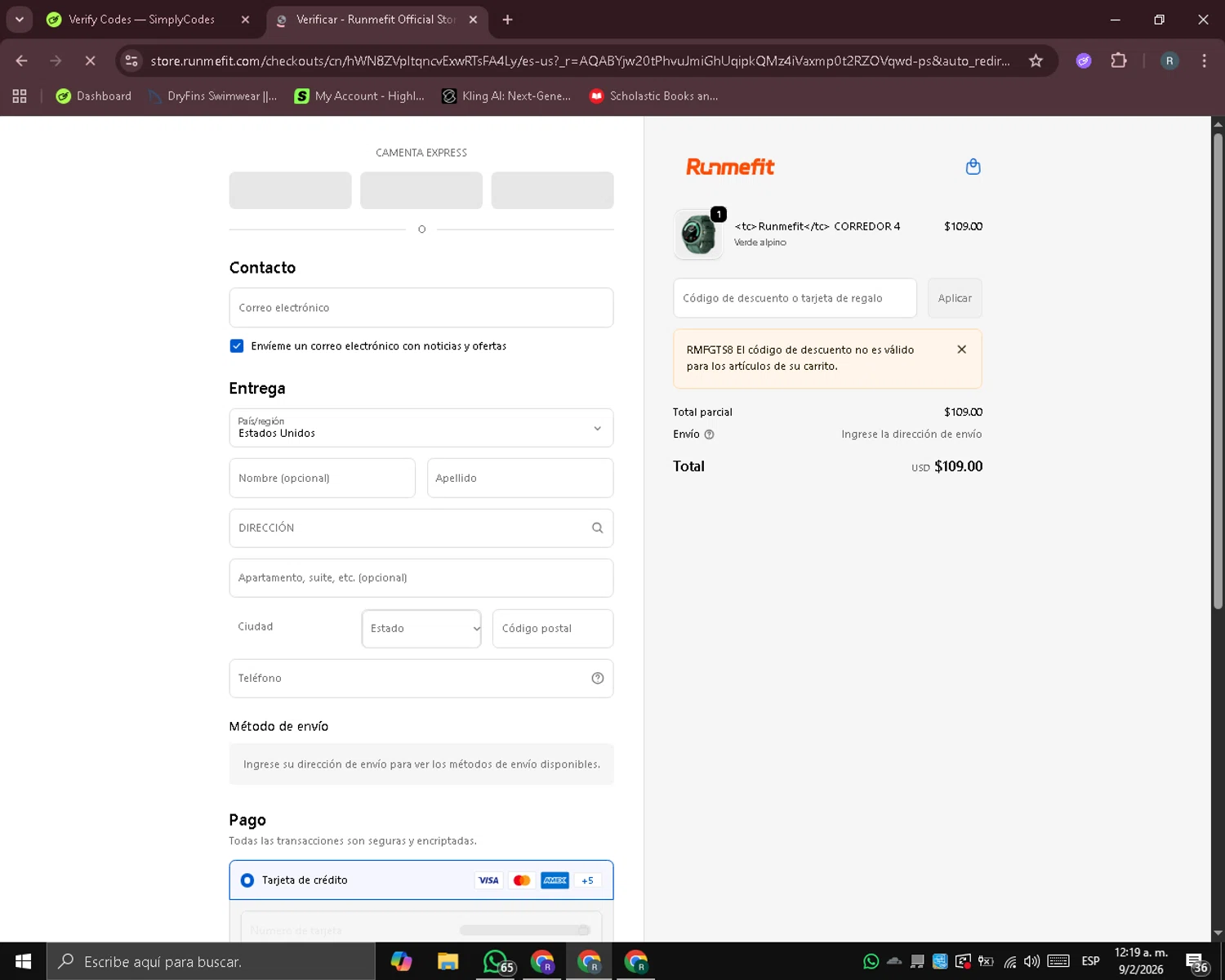1225x980 pixels.
Task: Open the tab search dropdown arrow
Action: pos(19,20)
